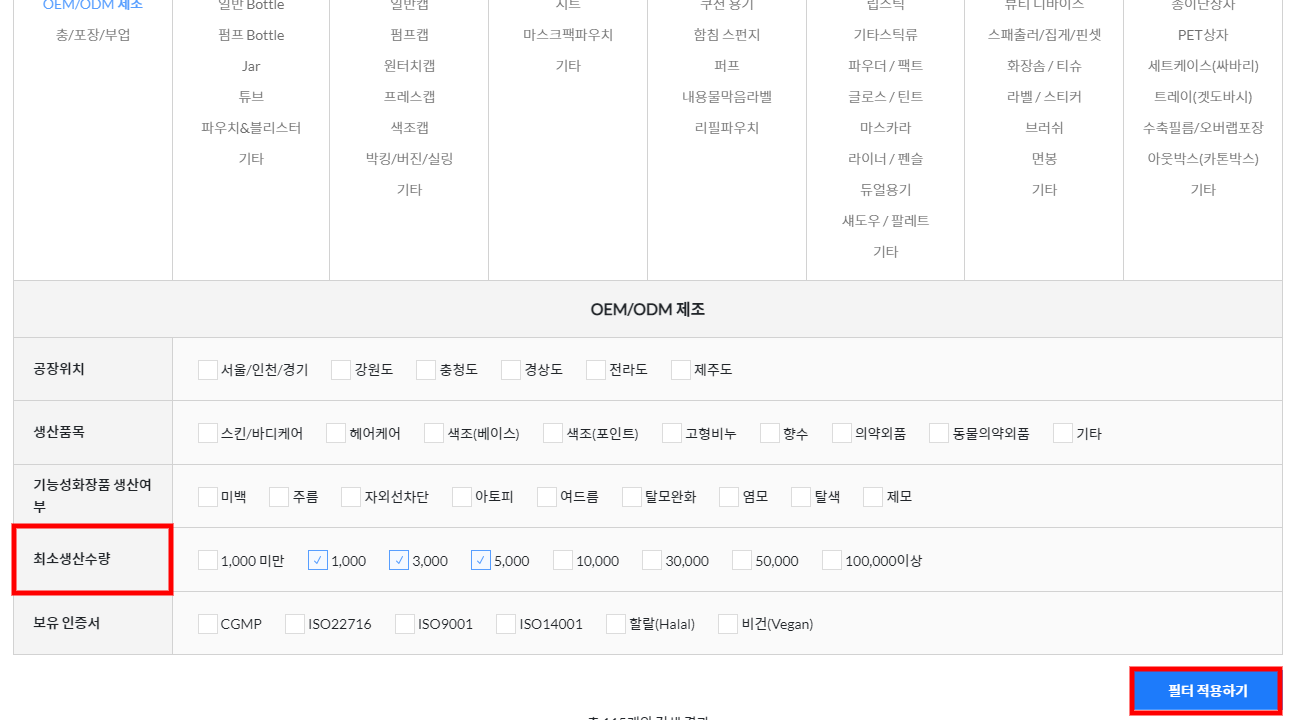Image resolution: width=1303 pixels, height=720 pixels.
Task: Check the 헤어케어 product checkbox
Action: tap(336, 434)
